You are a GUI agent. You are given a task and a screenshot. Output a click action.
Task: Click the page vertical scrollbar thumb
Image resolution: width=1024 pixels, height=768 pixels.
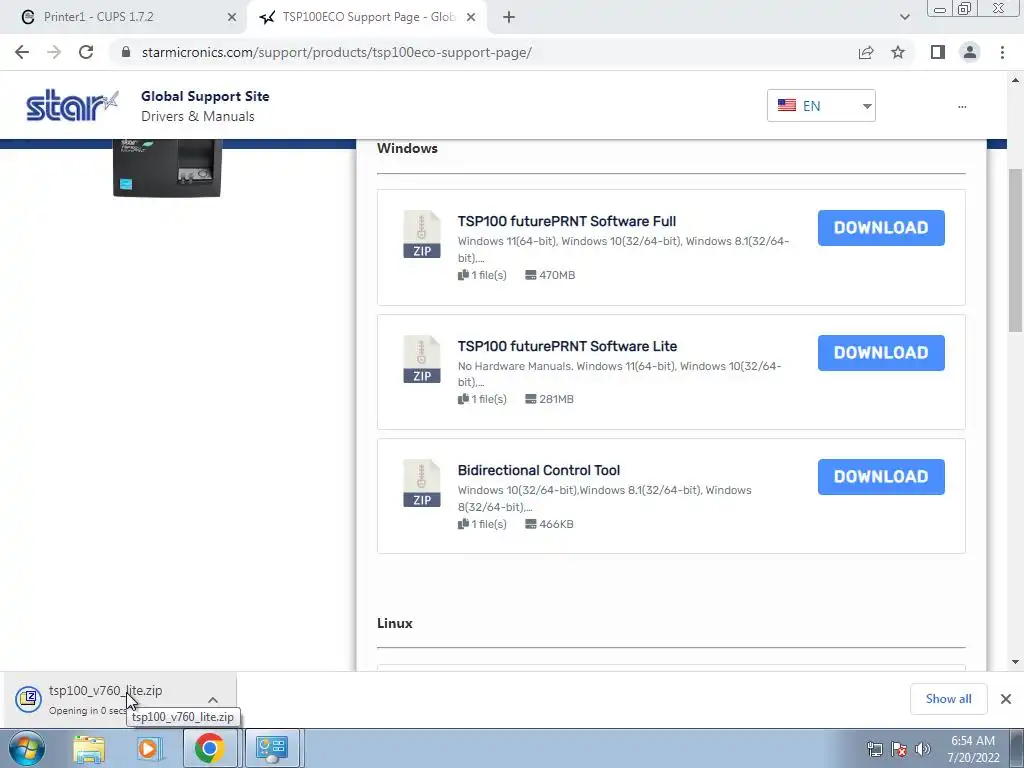[1015, 251]
